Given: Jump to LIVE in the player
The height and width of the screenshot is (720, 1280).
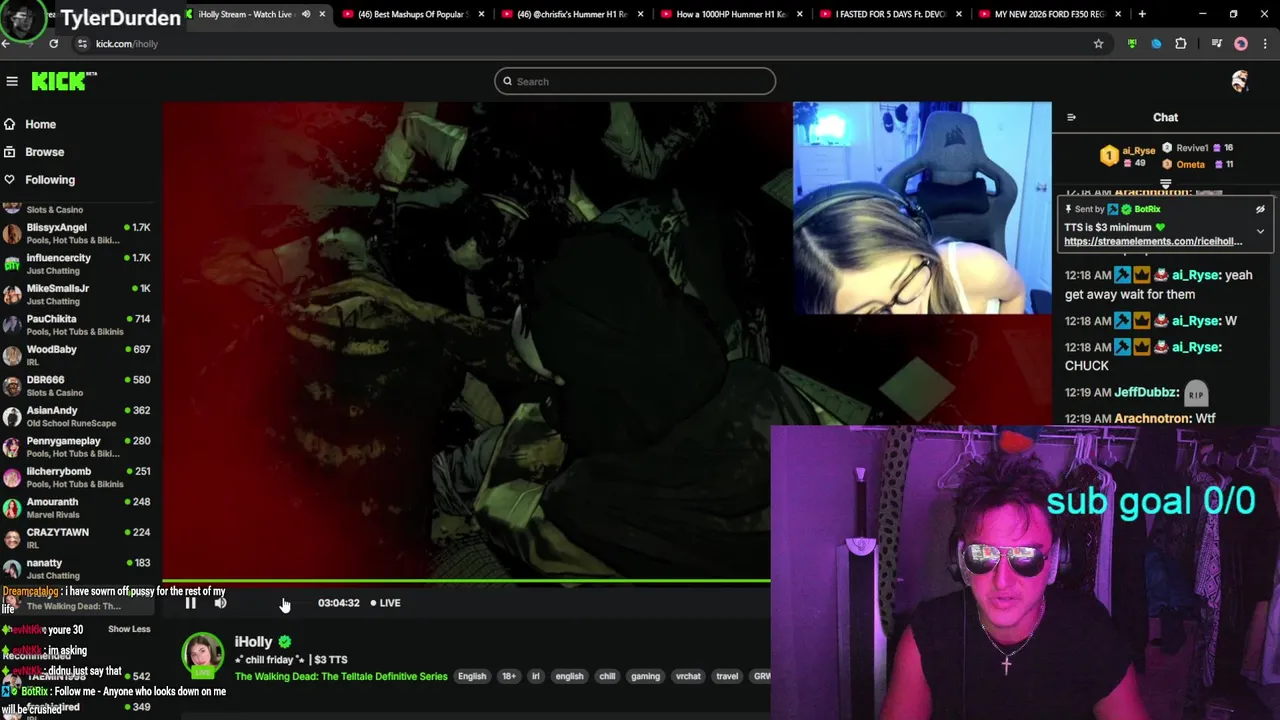Looking at the screenshot, I should (x=385, y=603).
